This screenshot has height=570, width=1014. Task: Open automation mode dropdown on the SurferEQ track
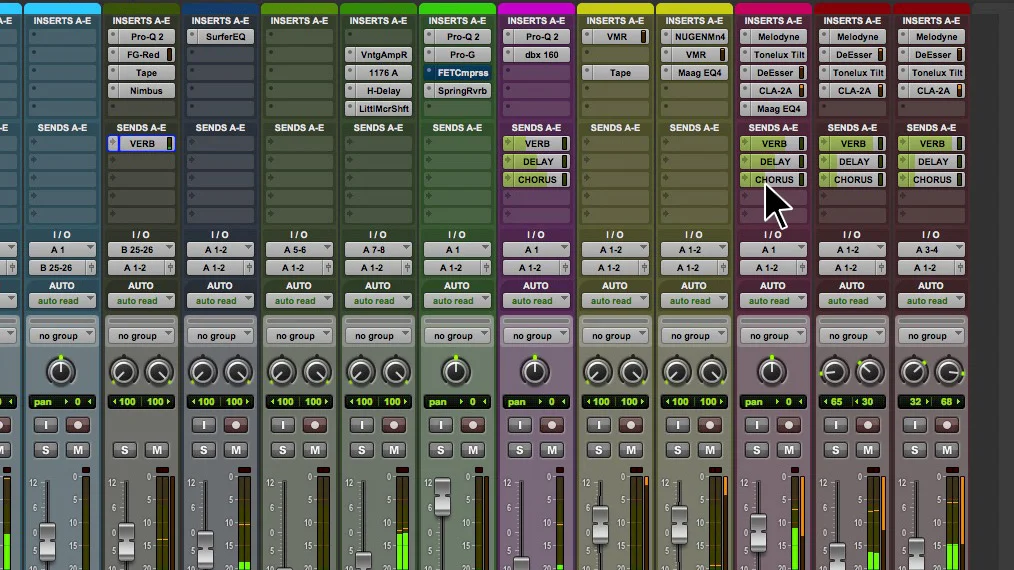220,301
